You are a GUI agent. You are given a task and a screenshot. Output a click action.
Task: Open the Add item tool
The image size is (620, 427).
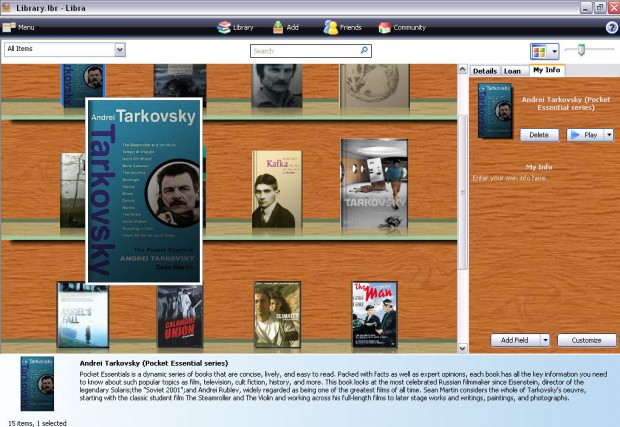point(286,27)
